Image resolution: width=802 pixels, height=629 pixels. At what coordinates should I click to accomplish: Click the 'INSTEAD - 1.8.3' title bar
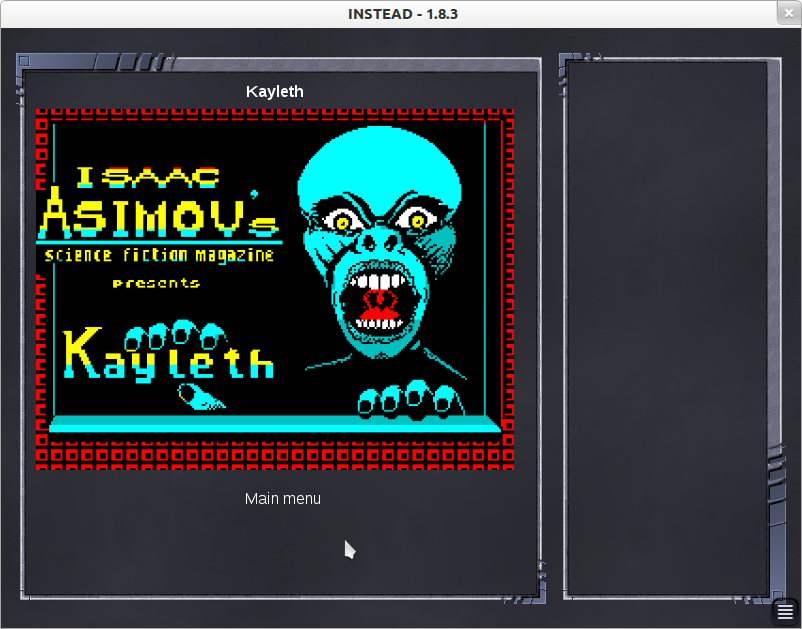403,14
